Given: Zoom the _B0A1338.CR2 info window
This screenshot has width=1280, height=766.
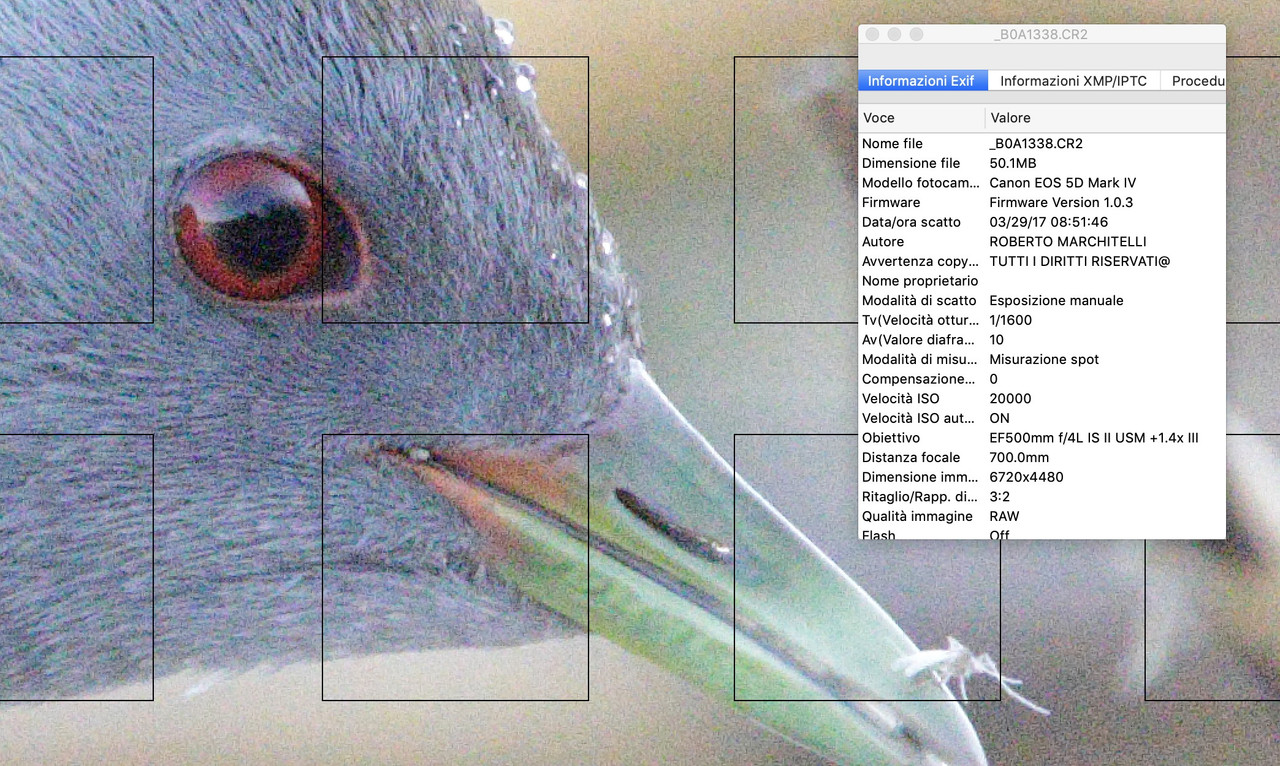Looking at the screenshot, I should coord(916,34).
